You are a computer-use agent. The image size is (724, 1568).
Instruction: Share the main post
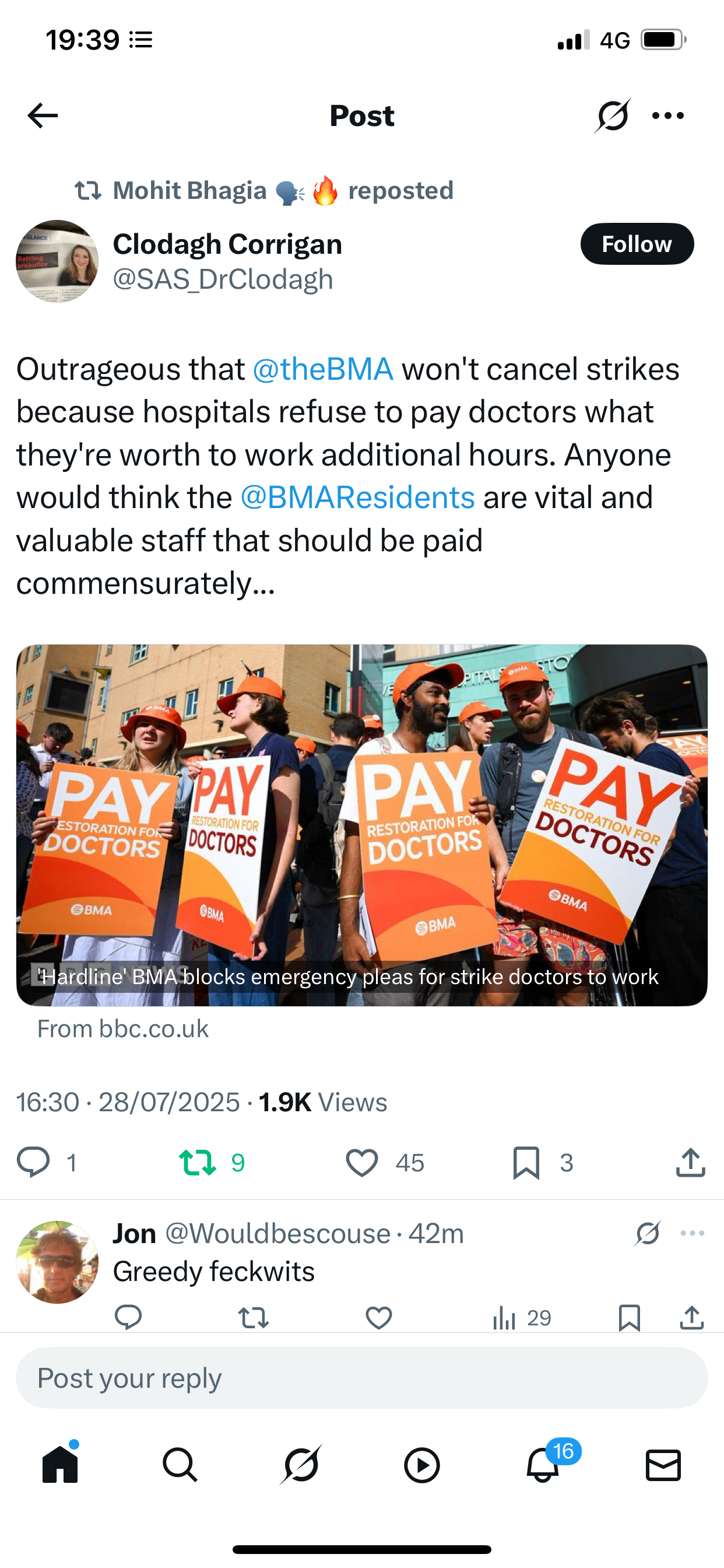tap(691, 1162)
